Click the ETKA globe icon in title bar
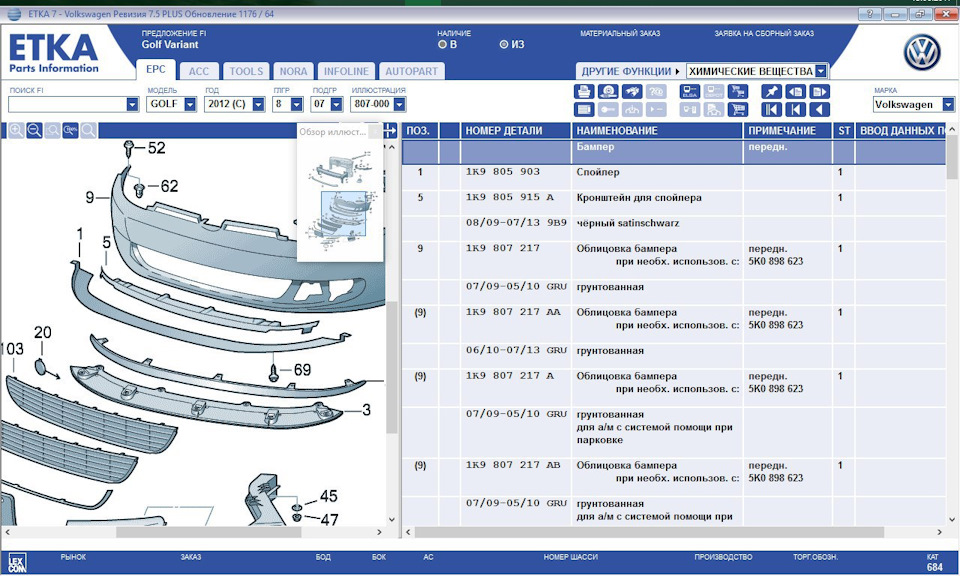 click(13, 14)
